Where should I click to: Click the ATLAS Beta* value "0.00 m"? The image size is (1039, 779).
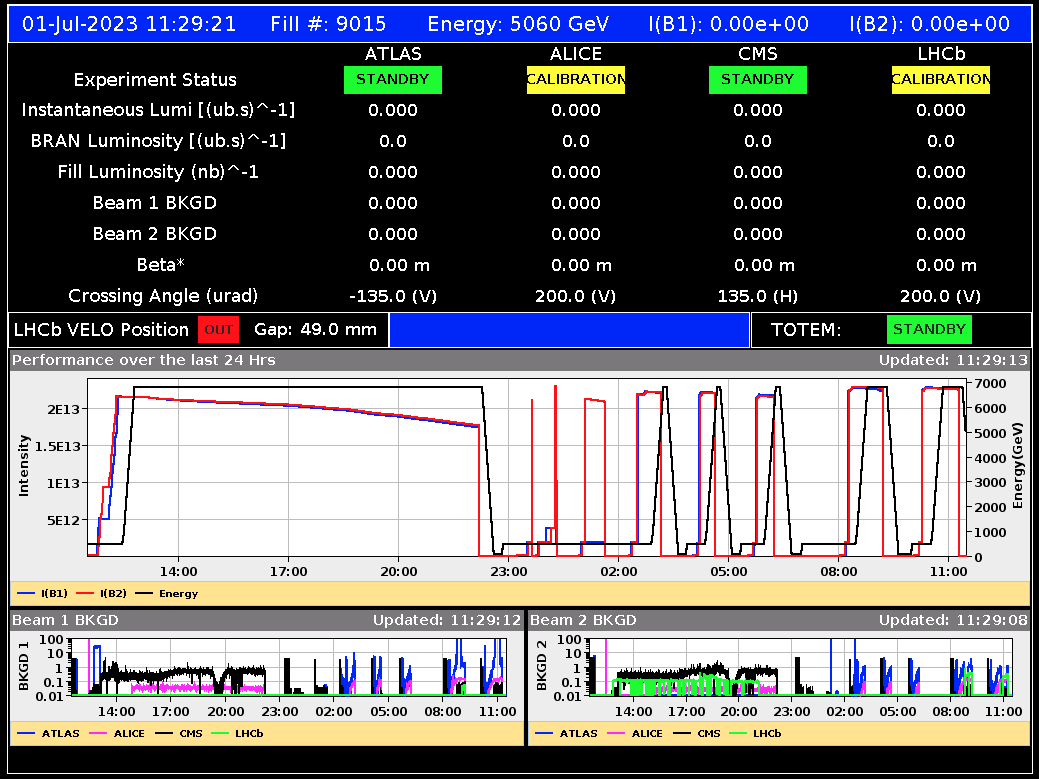[399, 266]
